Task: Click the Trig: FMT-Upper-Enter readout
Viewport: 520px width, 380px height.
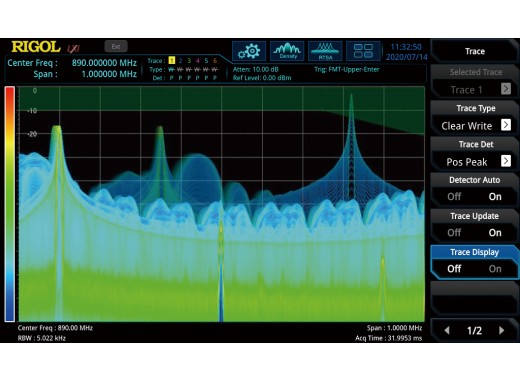Action: pos(347,69)
